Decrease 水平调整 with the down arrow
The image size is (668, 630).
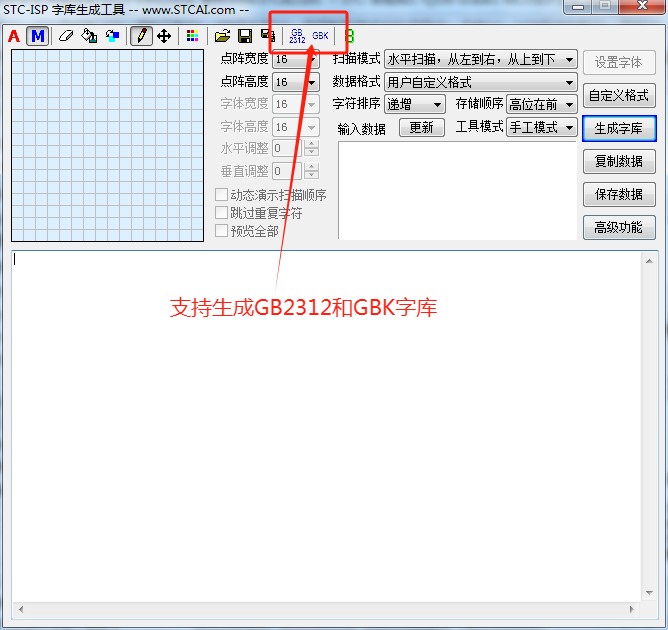tap(312, 152)
